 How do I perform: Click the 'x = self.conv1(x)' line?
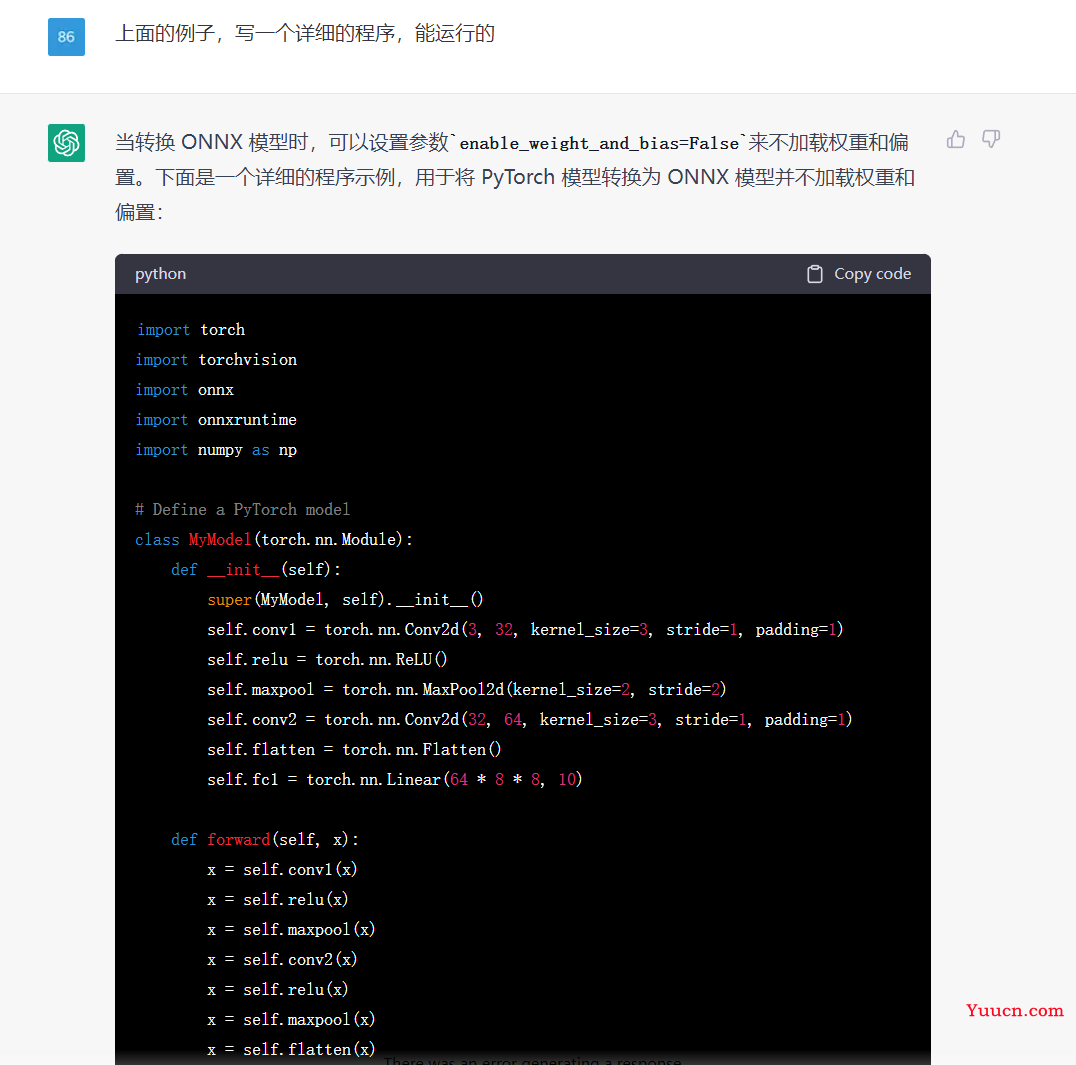point(282,869)
